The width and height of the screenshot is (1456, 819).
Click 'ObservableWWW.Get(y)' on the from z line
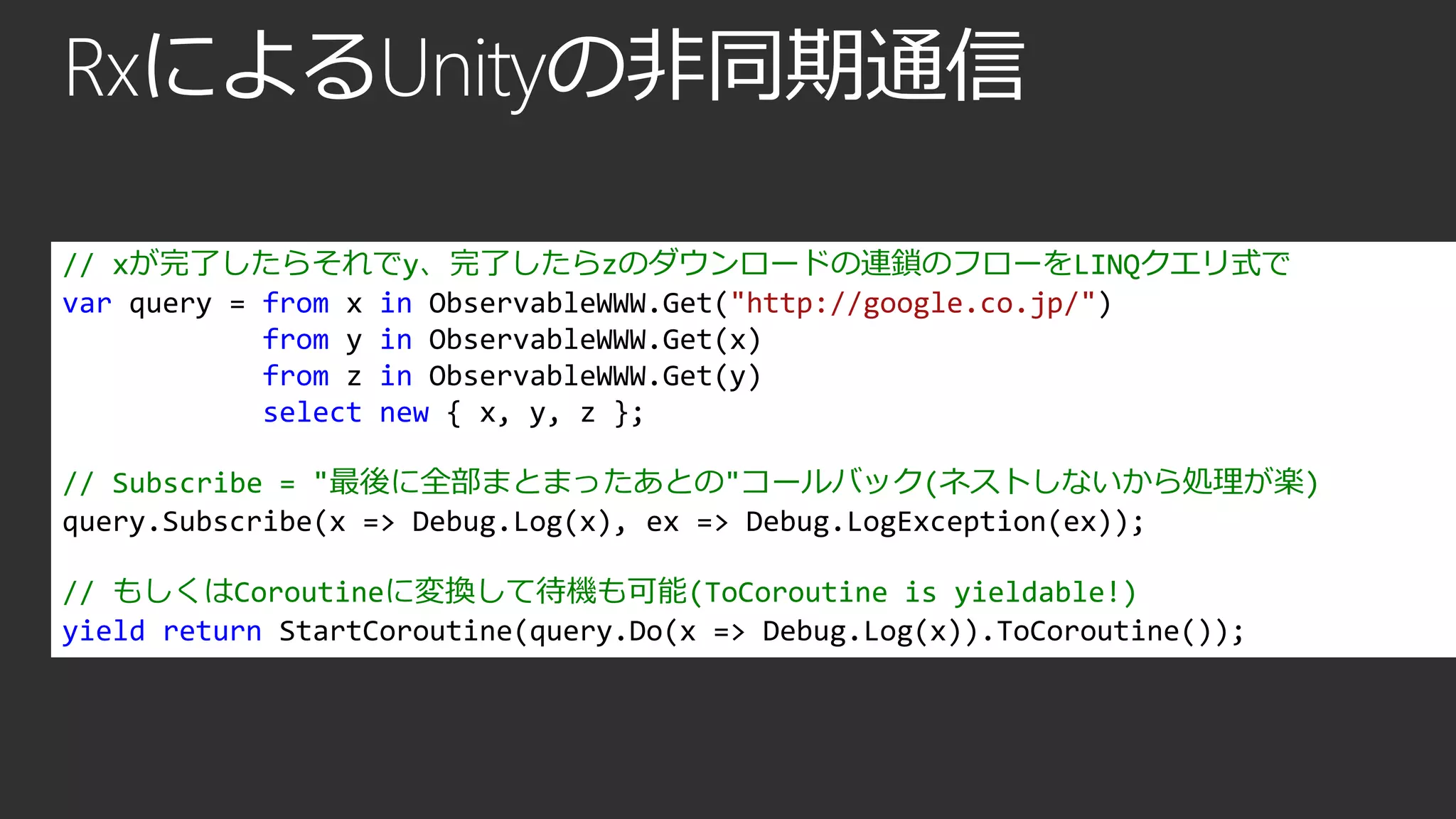595,376
